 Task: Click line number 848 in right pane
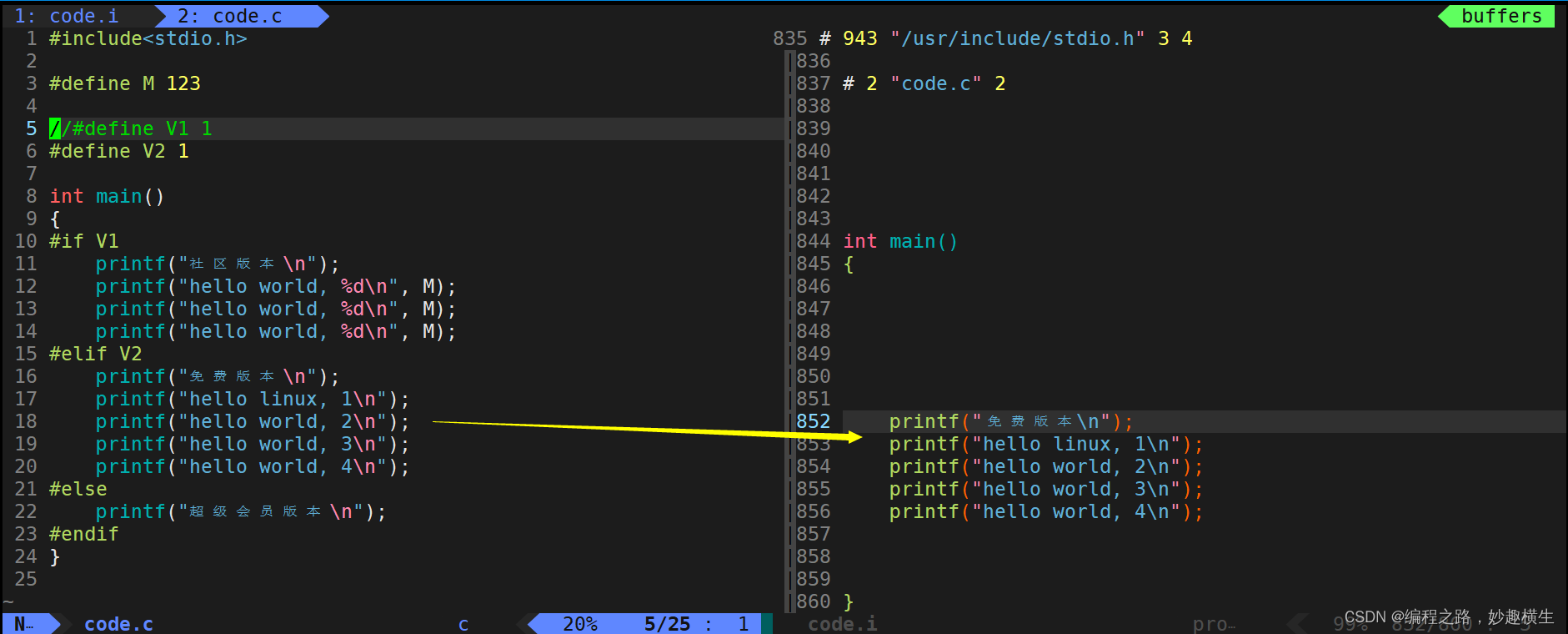(813, 331)
